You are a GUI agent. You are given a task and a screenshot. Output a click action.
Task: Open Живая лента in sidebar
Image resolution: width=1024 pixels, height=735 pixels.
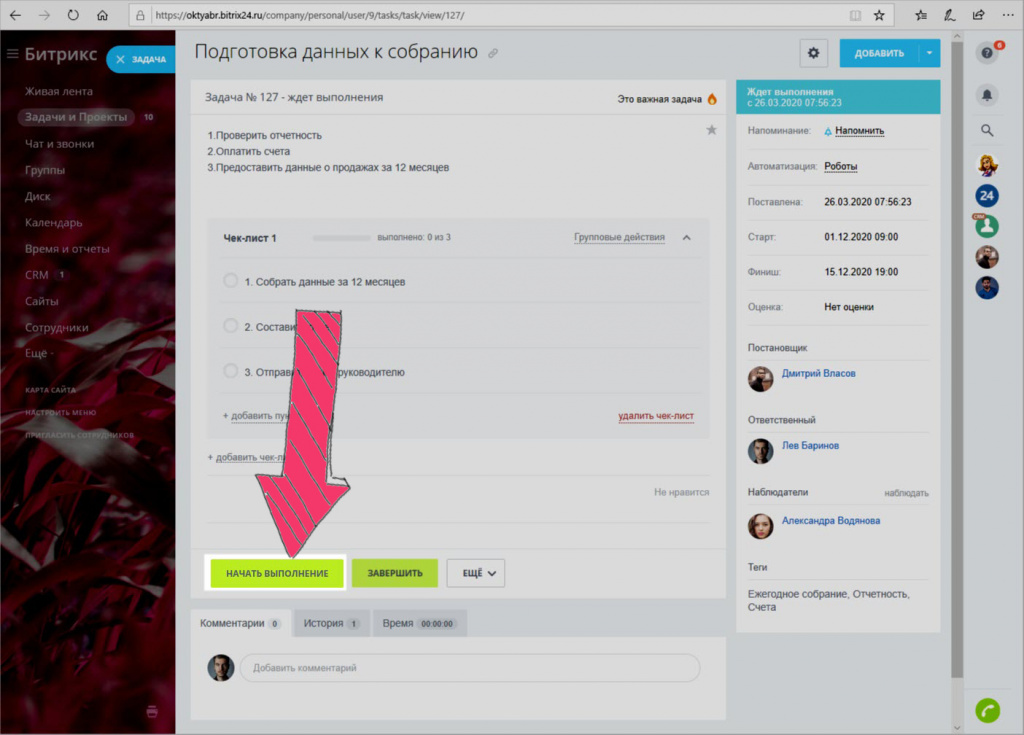tap(59, 91)
